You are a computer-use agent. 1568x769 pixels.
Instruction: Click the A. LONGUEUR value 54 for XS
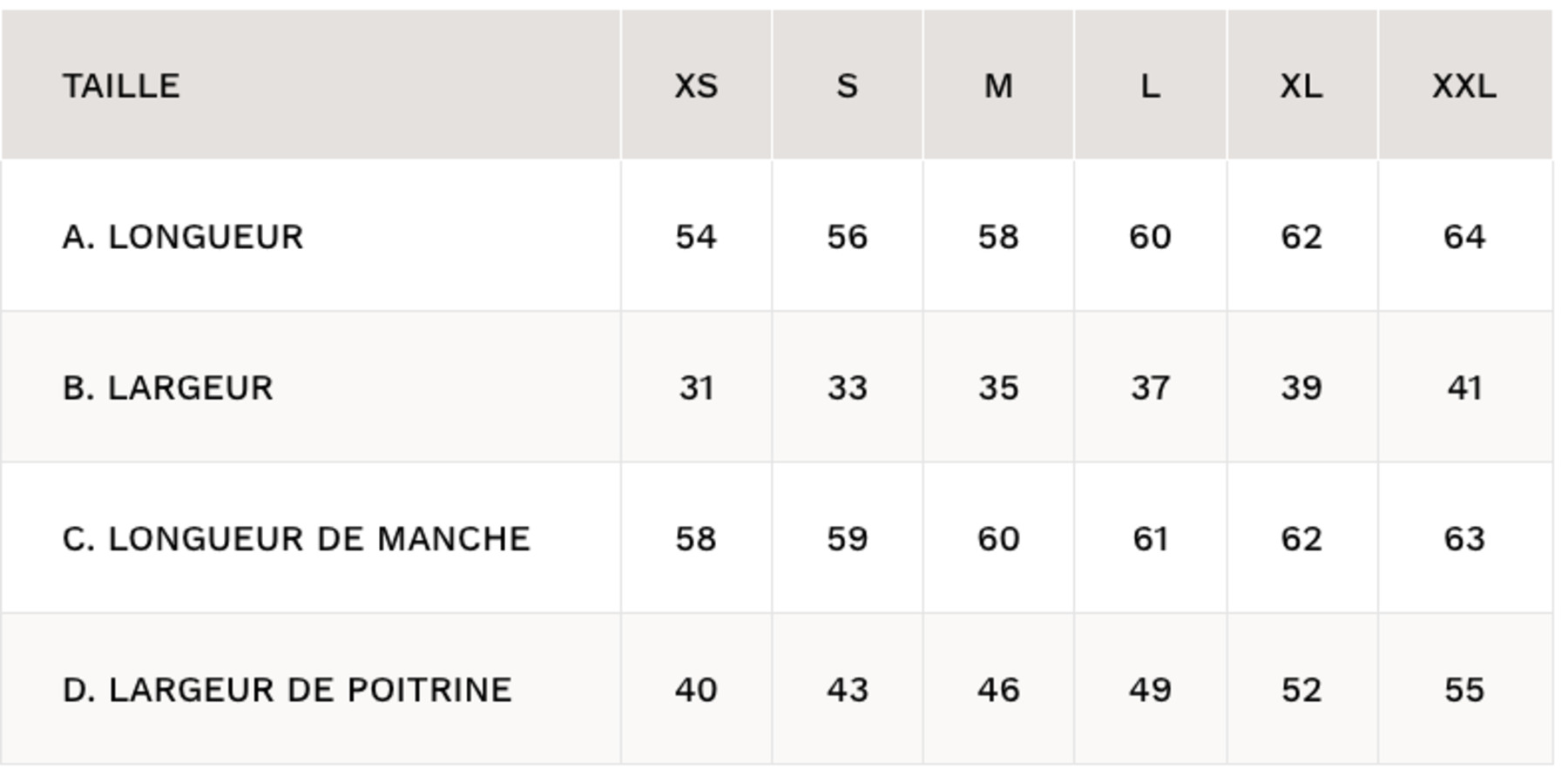click(x=696, y=237)
